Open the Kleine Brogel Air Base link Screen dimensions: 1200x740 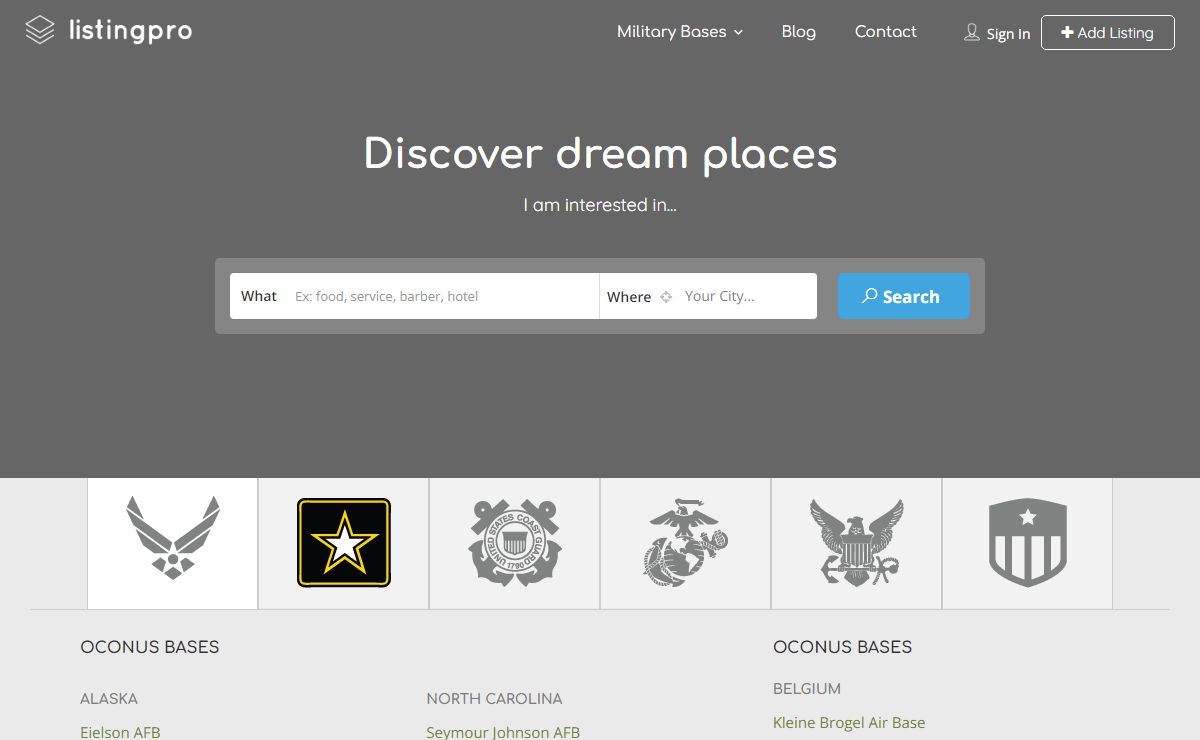(x=849, y=722)
